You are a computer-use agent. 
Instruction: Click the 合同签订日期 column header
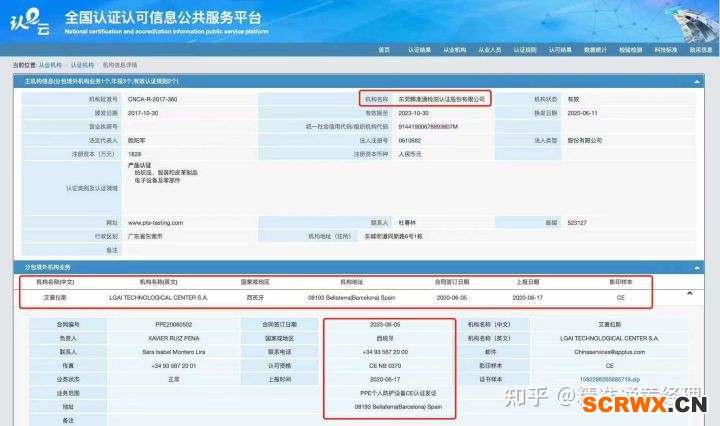(x=452, y=282)
